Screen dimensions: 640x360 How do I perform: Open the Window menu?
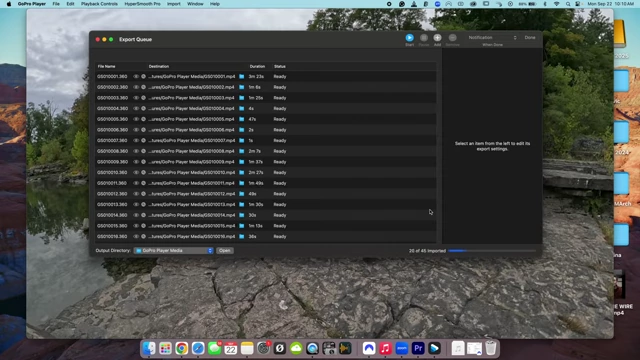[195, 4]
